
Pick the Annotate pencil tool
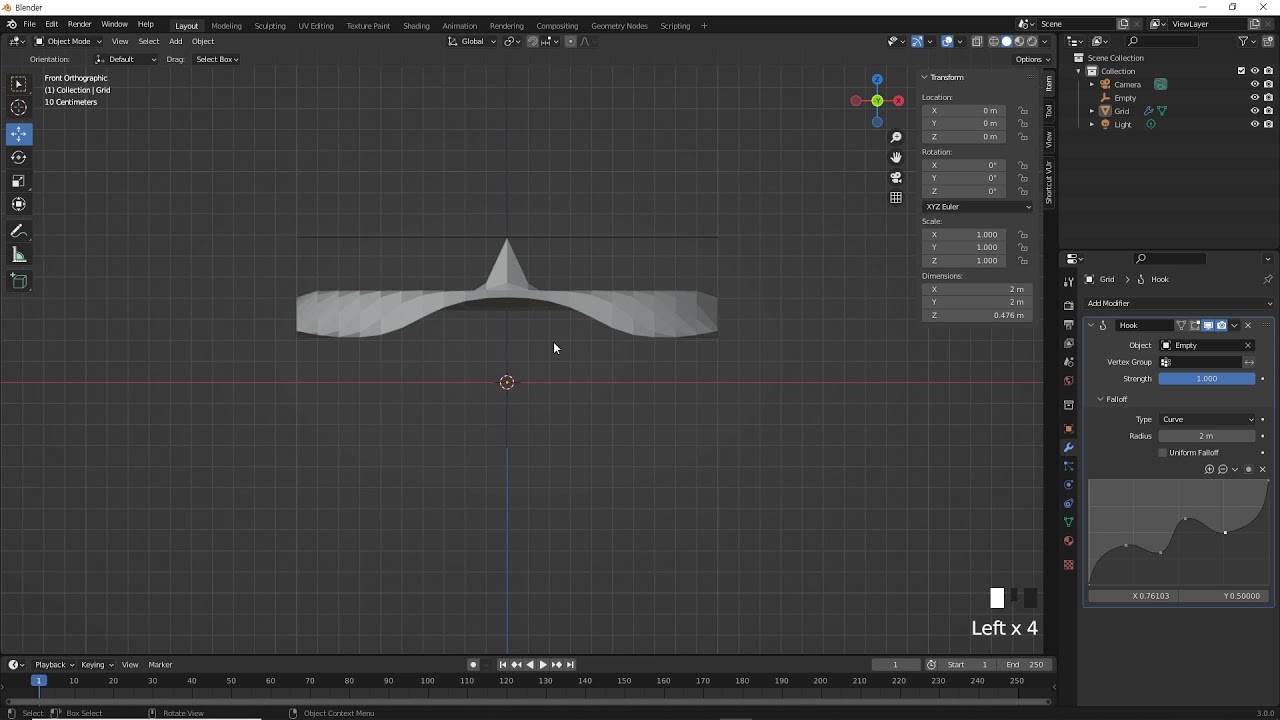(x=19, y=231)
